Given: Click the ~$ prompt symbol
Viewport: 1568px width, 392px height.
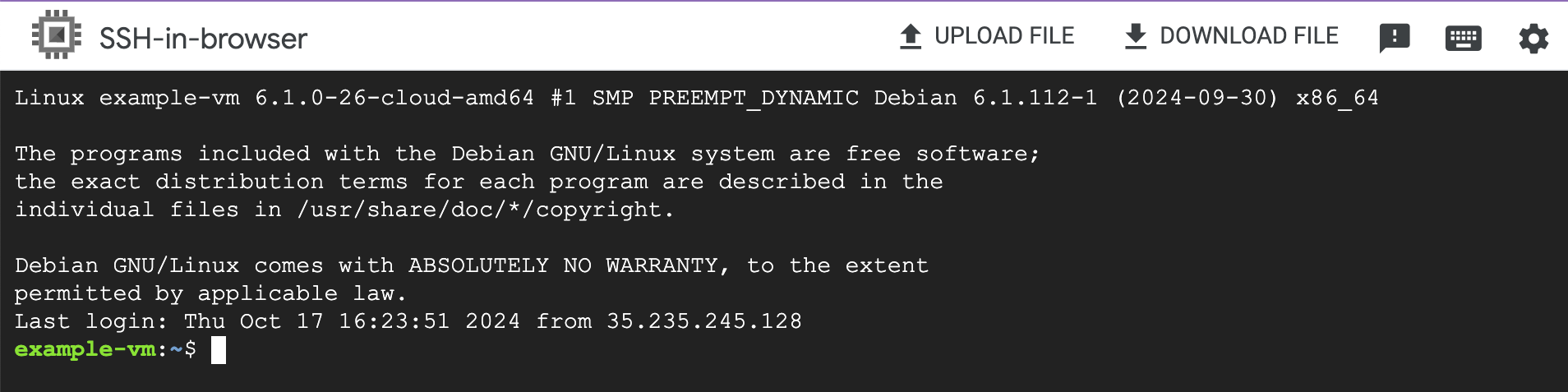Looking at the screenshot, I should click(x=183, y=349).
